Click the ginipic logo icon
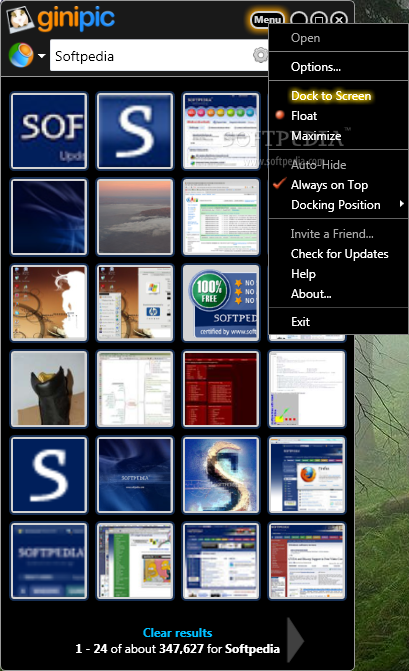Viewport: 409px width, 671px height. pyautogui.click(x=19, y=19)
